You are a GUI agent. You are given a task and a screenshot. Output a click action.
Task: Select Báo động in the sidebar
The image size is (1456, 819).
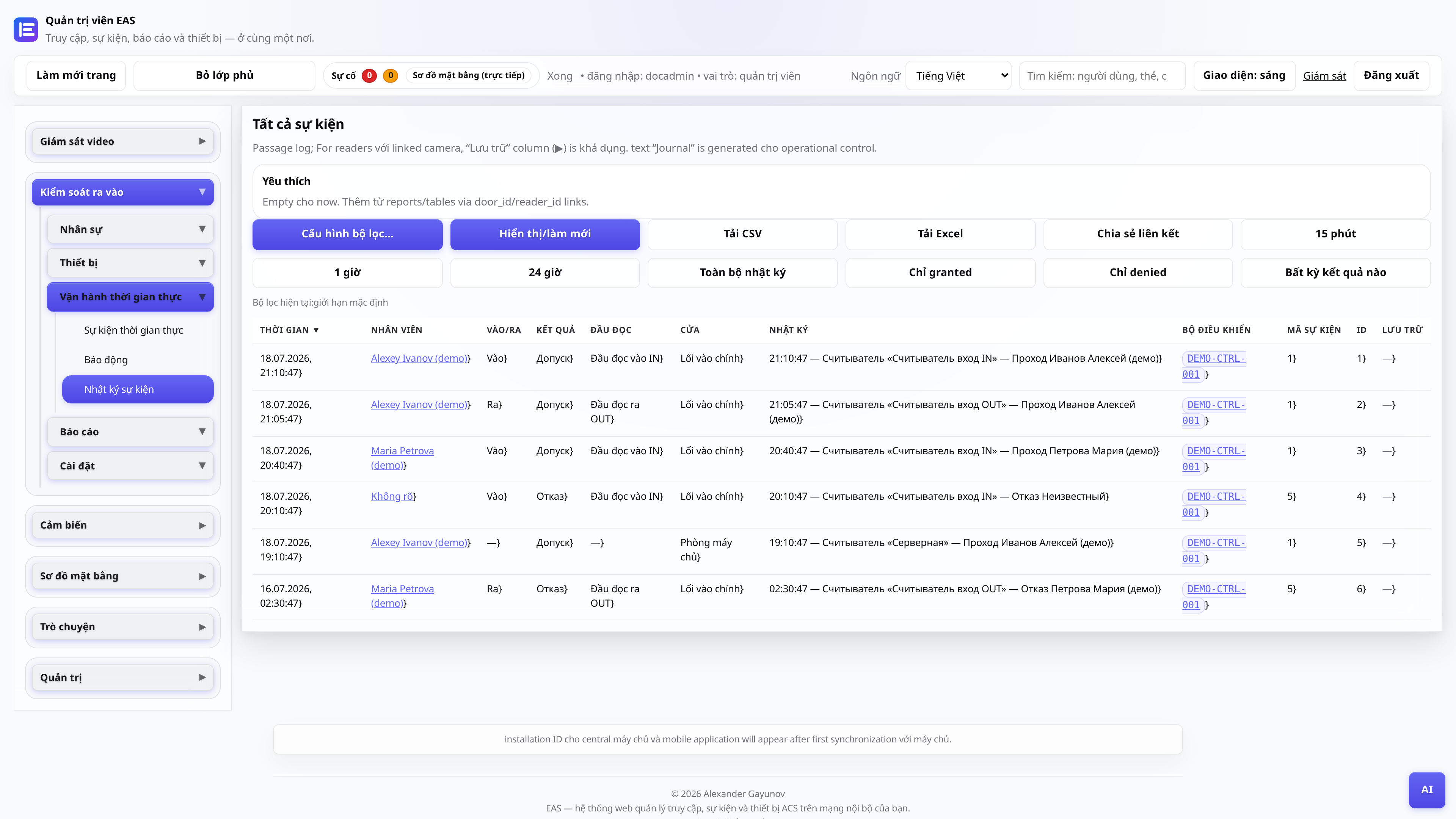coord(106,359)
